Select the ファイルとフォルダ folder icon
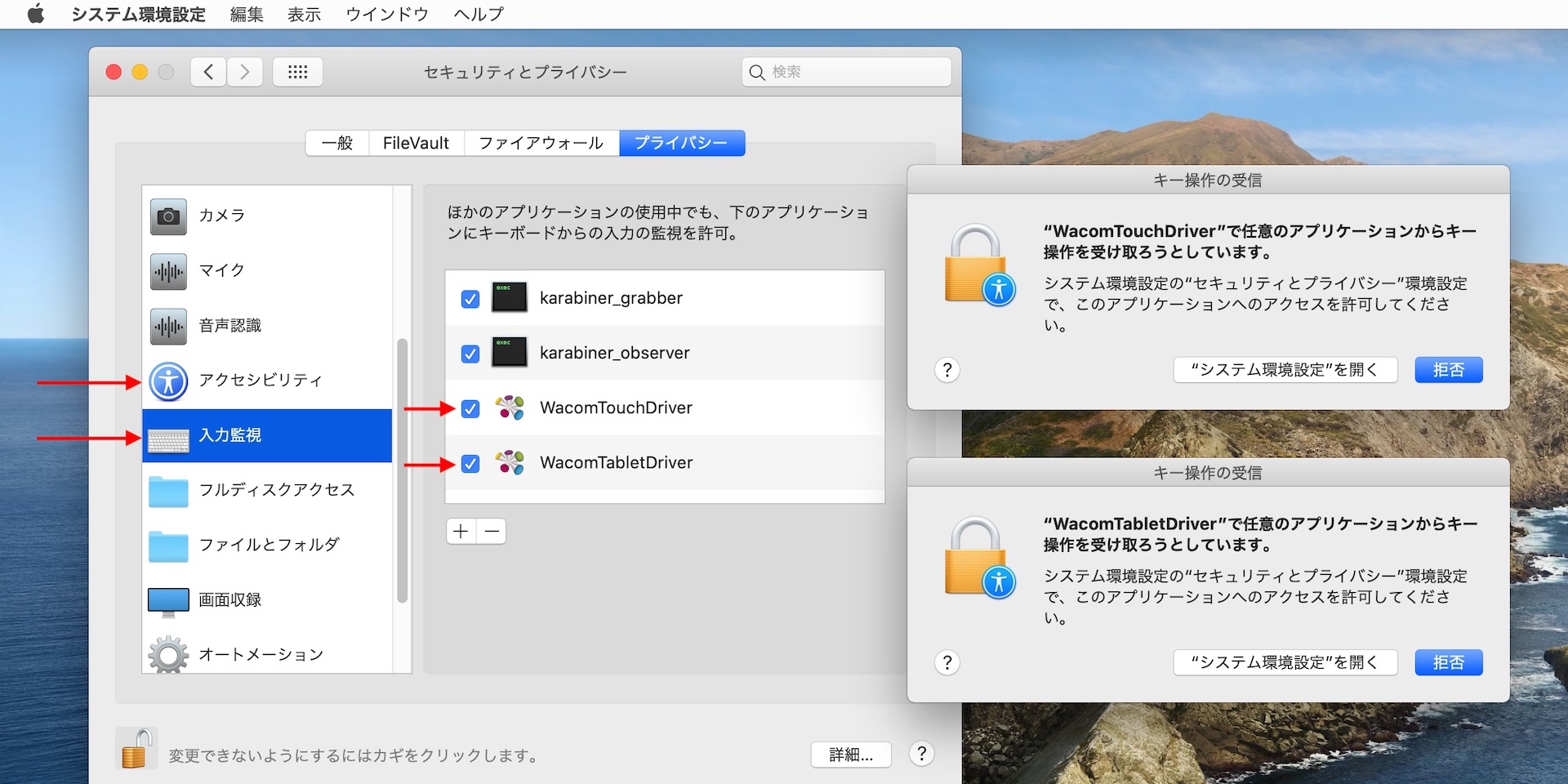This screenshot has height=784, width=1568. coord(168,546)
